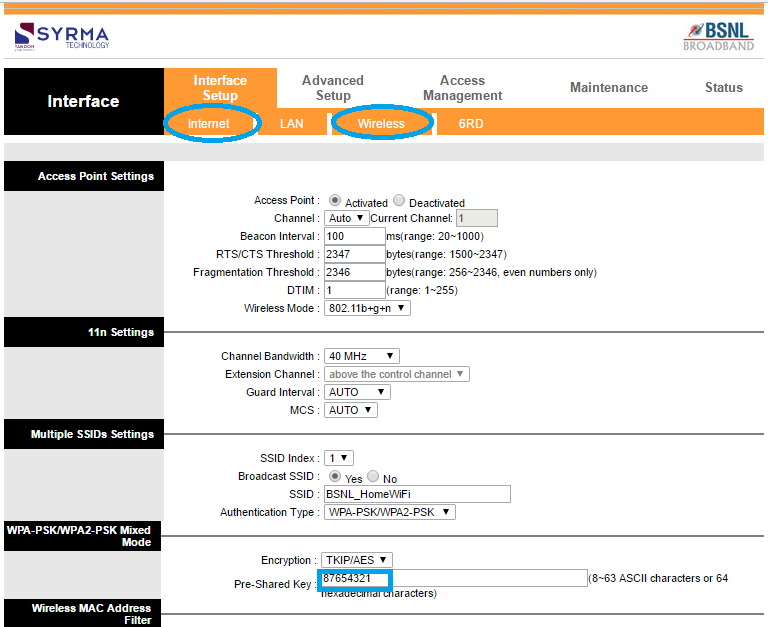The width and height of the screenshot is (768, 627).
Task: Open the SSID Index dropdown
Action: point(339,458)
